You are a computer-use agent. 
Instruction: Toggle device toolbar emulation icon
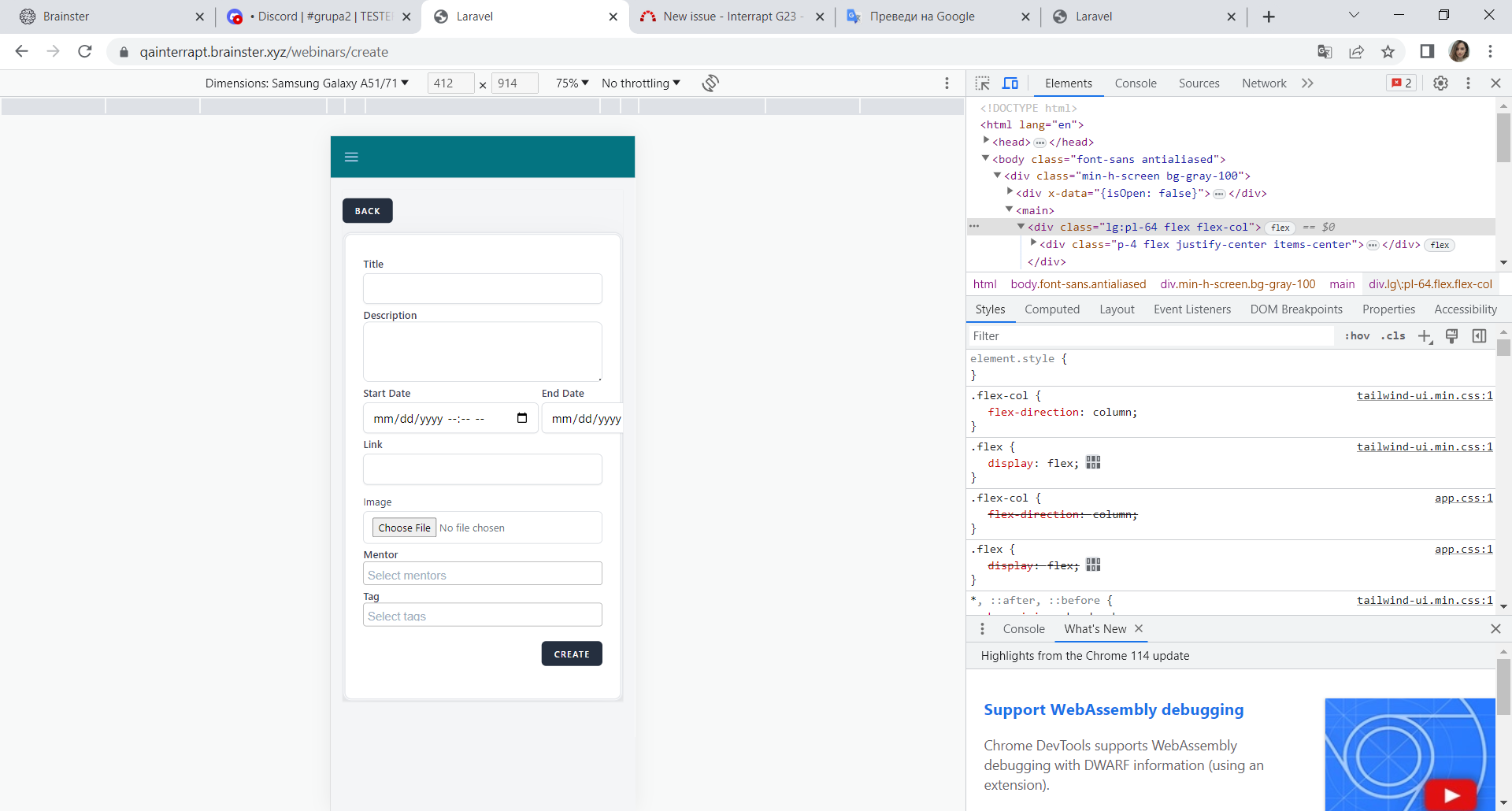click(x=1010, y=83)
